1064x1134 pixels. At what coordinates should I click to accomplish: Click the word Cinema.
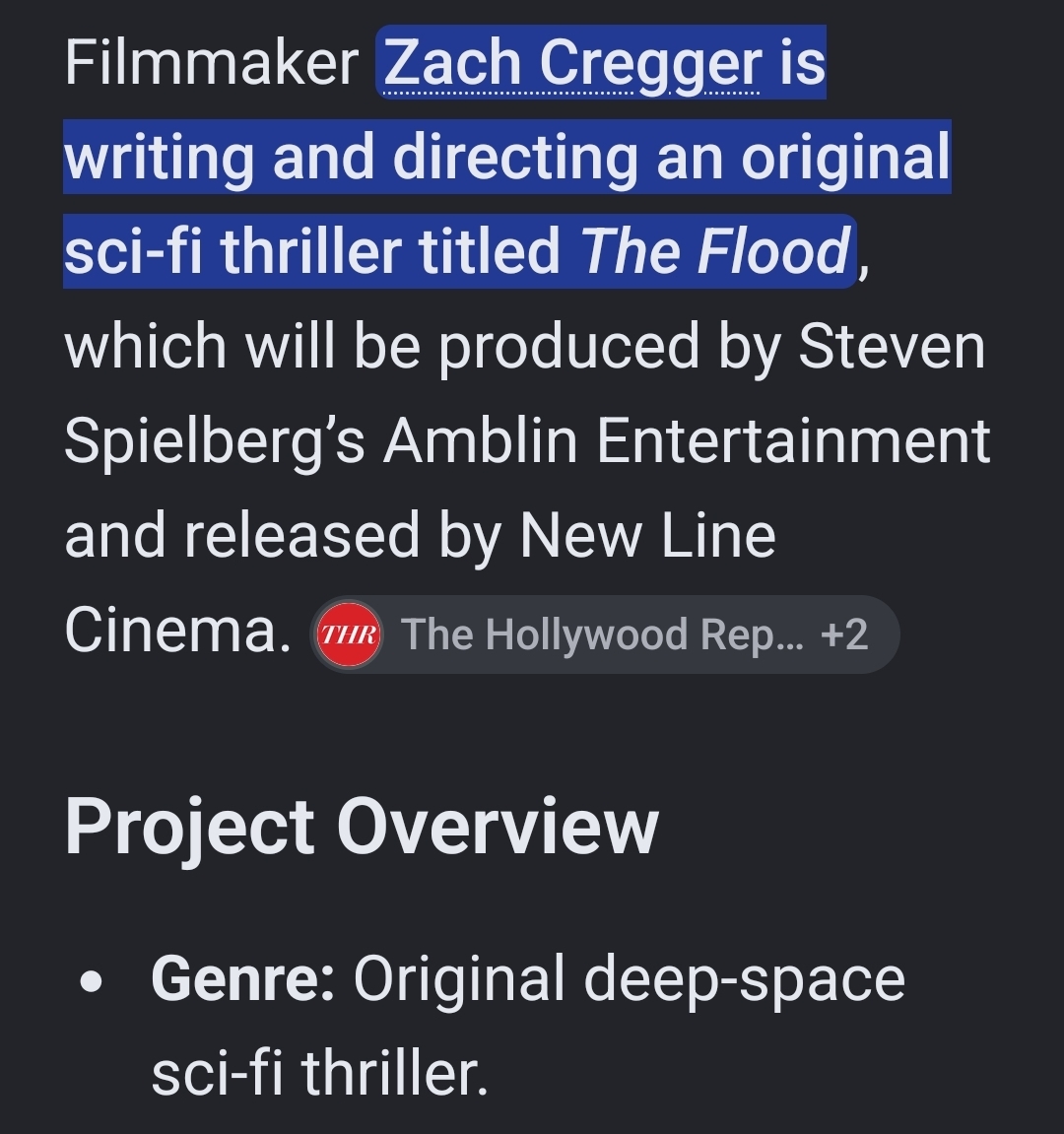pos(178,631)
